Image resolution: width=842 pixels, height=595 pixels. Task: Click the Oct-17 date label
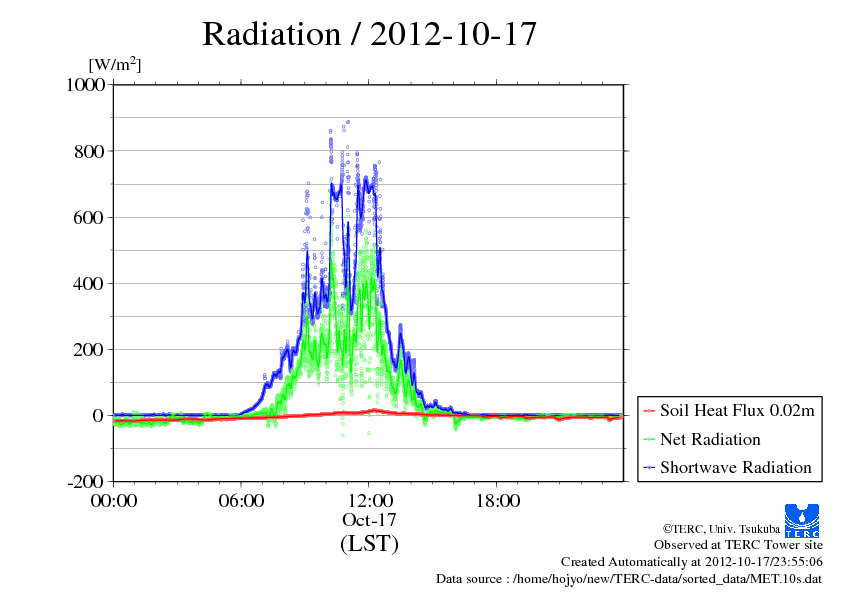pos(369,520)
